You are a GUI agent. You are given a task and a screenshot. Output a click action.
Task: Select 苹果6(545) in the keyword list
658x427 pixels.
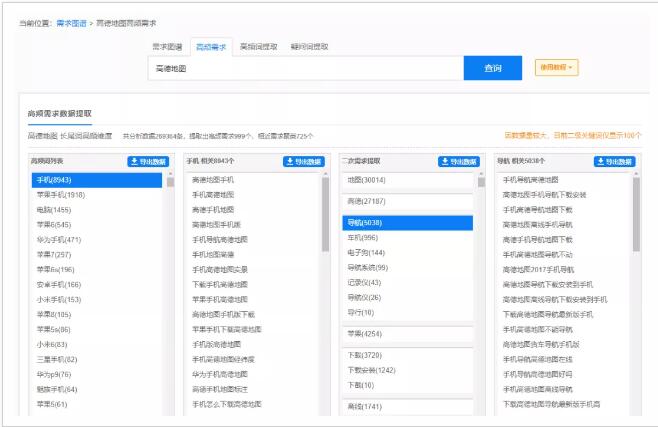[54, 225]
